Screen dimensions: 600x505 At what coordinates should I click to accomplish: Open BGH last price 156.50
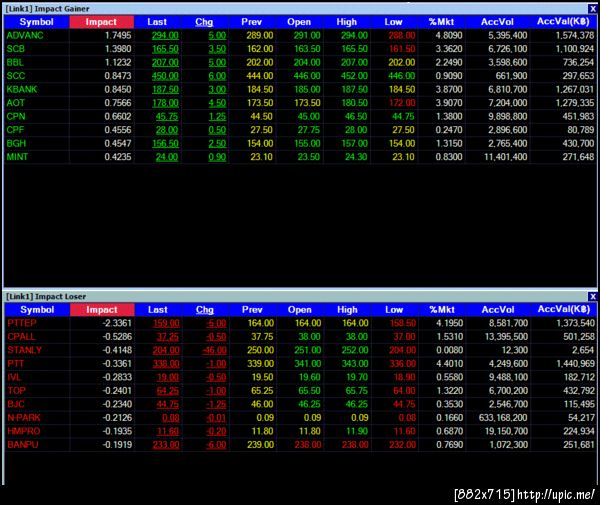pos(165,143)
